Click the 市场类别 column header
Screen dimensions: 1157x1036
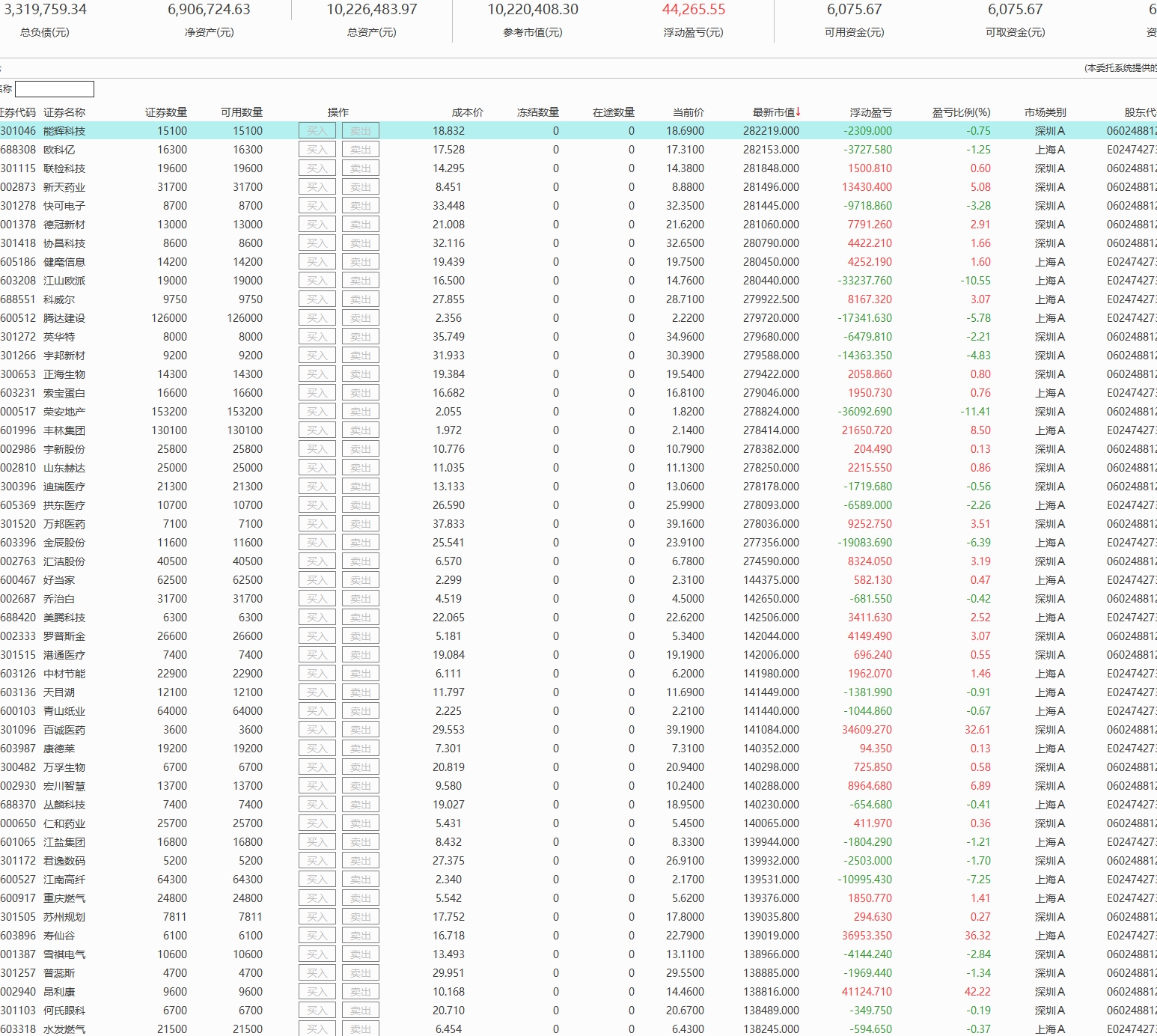[x=1045, y=112]
